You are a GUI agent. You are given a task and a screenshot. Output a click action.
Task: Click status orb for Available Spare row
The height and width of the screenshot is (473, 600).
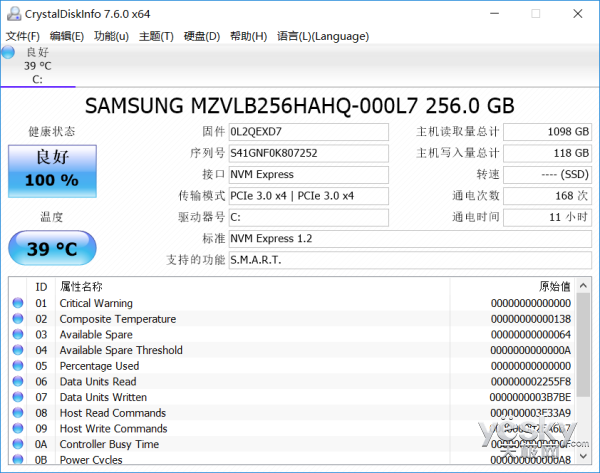click(18, 334)
